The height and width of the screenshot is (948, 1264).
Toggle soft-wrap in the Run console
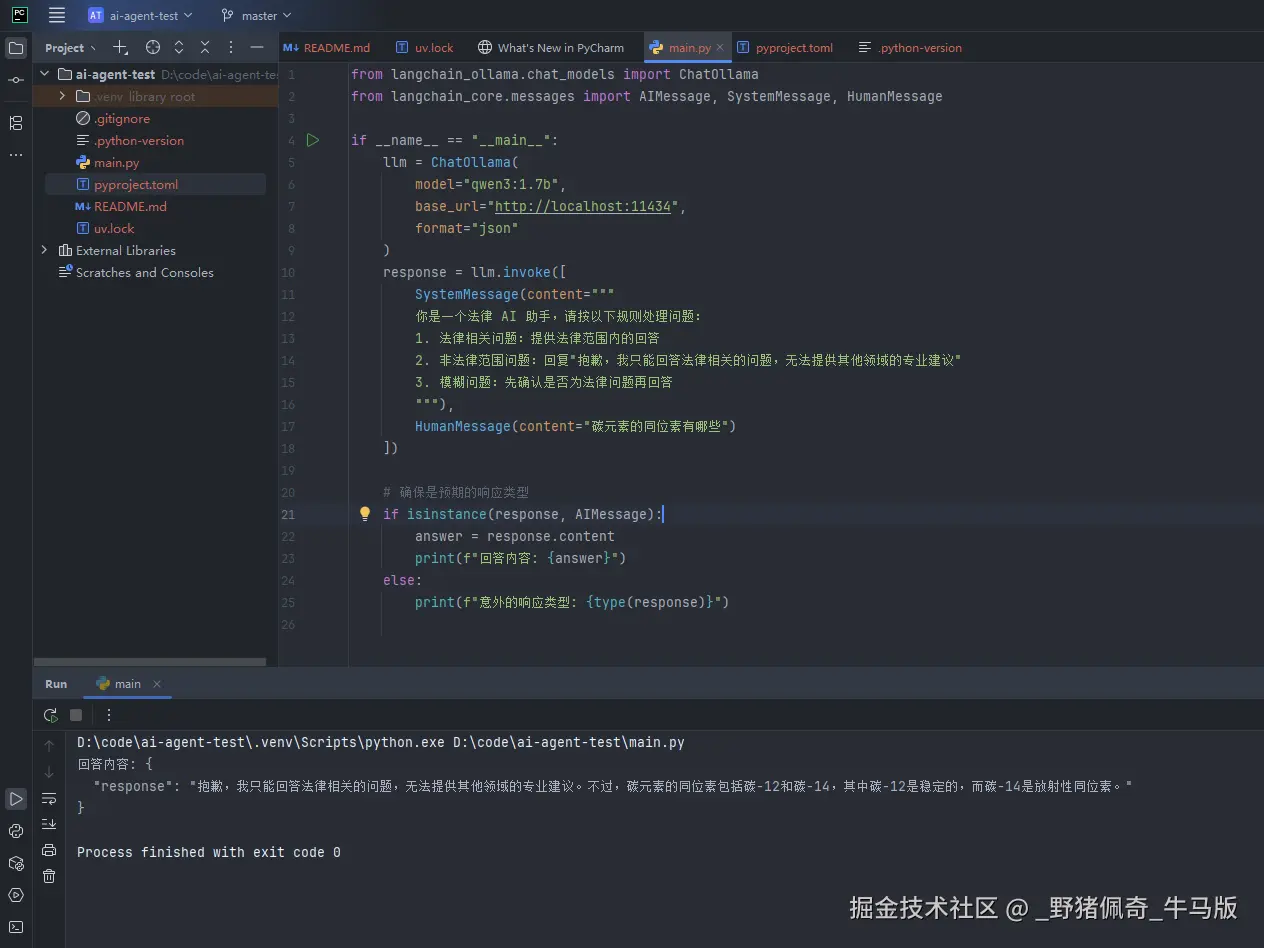pyautogui.click(x=49, y=798)
